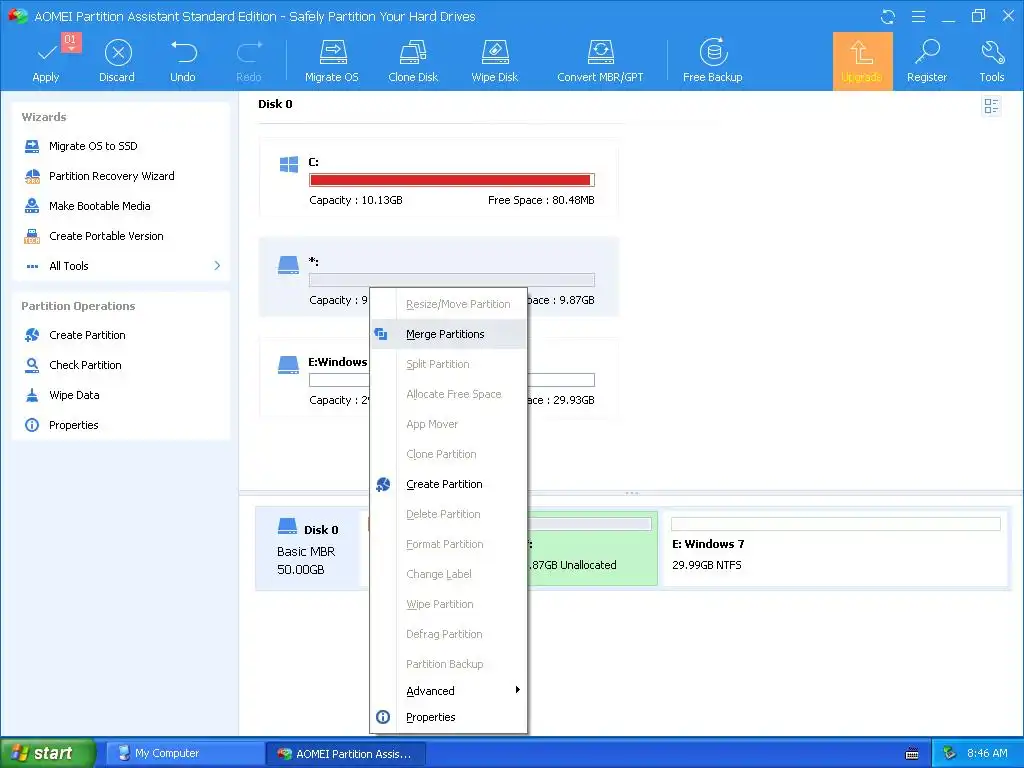Launch the Clone Disk tool
Image resolution: width=1024 pixels, height=768 pixels.
click(413, 60)
